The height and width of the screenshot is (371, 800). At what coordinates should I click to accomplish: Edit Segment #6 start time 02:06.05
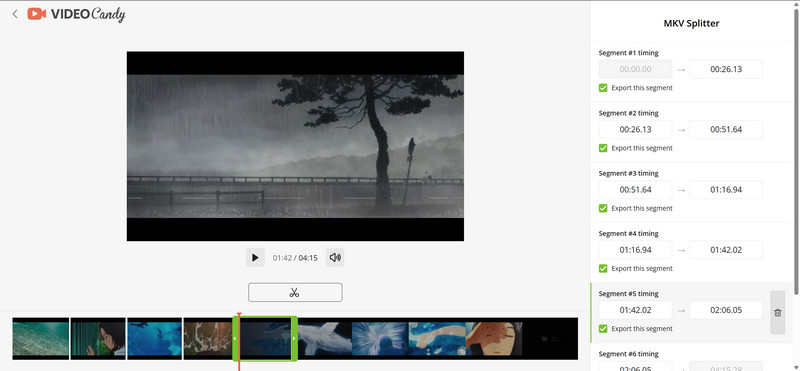tap(635, 366)
